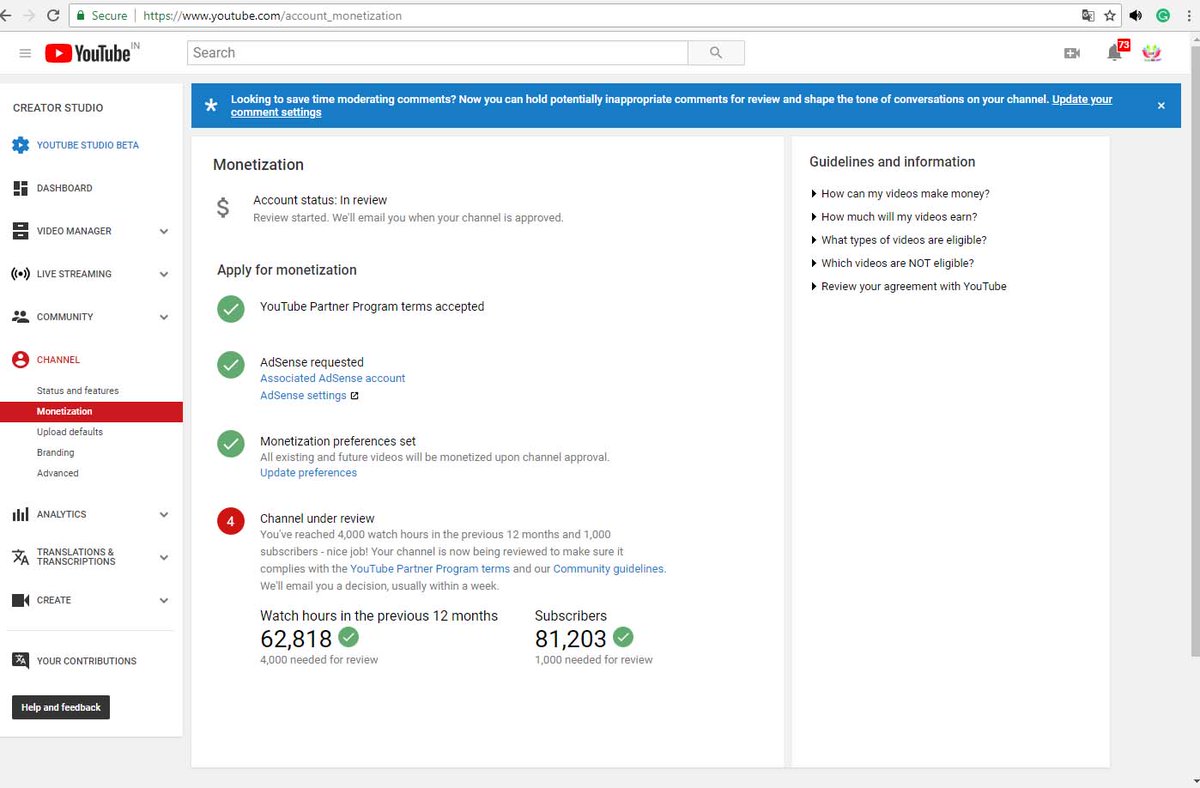Image resolution: width=1200 pixels, height=788 pixels.
Task: Click the AdSense requested green checkmark
Action: click(x=231, y=365)
